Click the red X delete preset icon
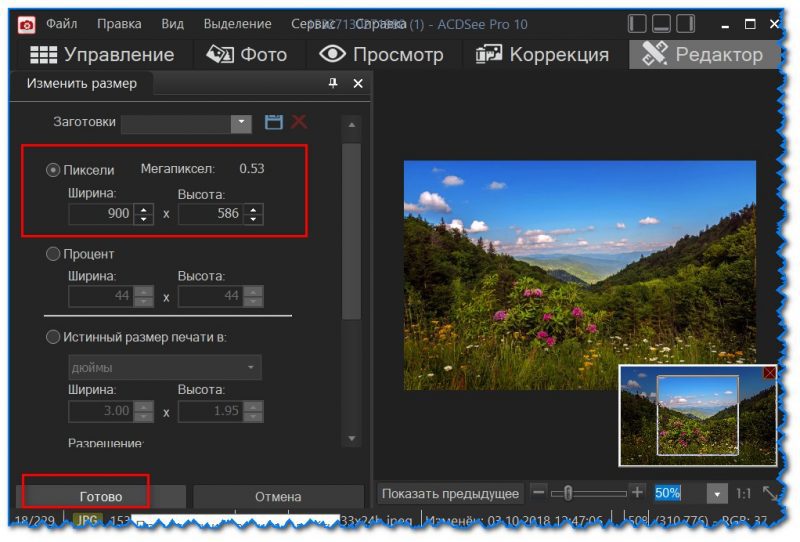This screenshot has width=800, height=542. coord(299,122)
